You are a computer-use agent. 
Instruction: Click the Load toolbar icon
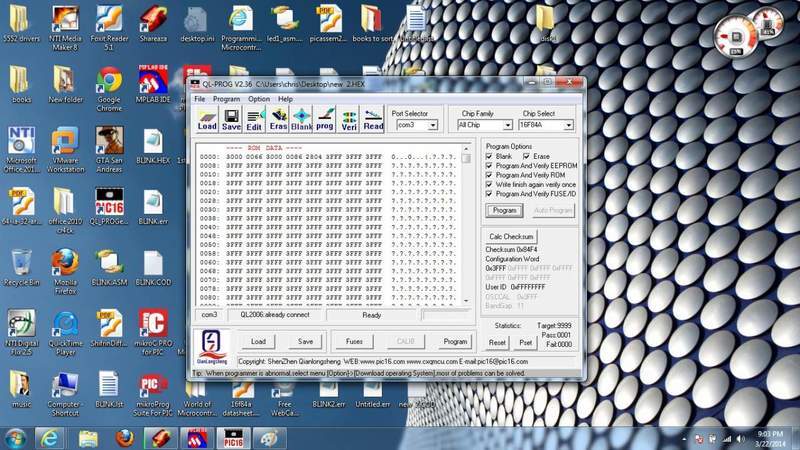pos(207,120)
